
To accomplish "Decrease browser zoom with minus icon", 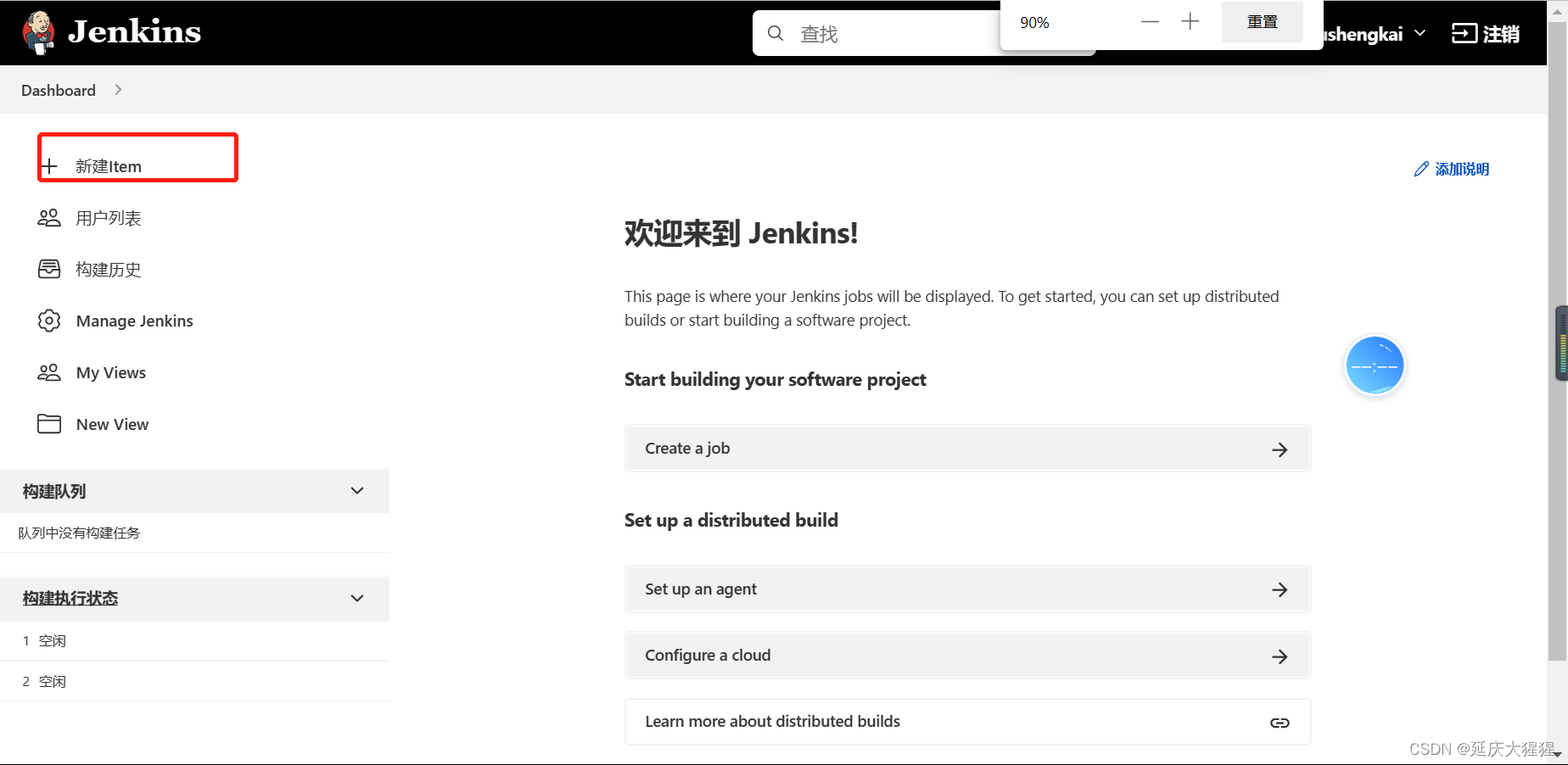I will pos(1150,22).
